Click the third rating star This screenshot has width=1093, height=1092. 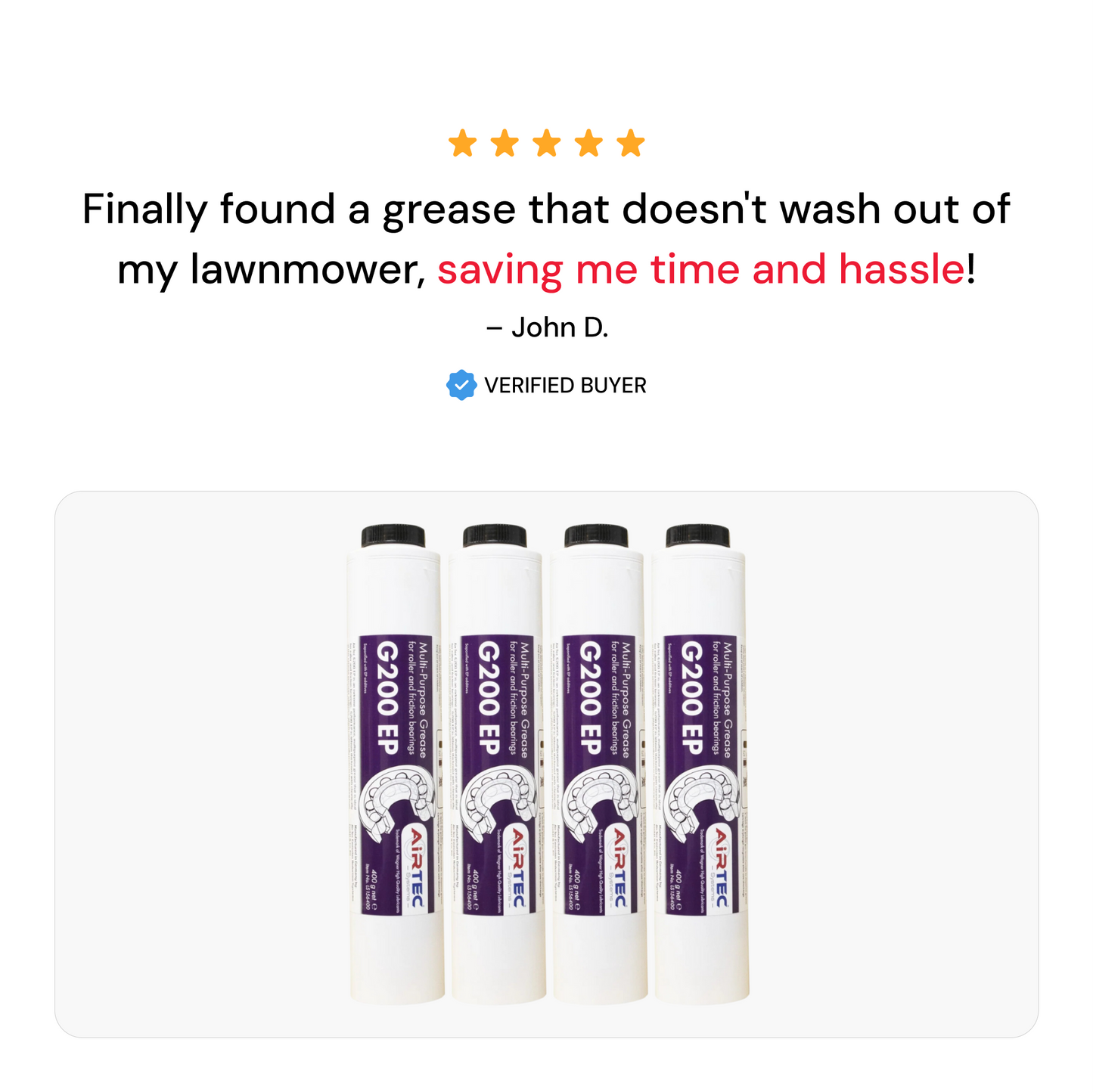[546, 143]
